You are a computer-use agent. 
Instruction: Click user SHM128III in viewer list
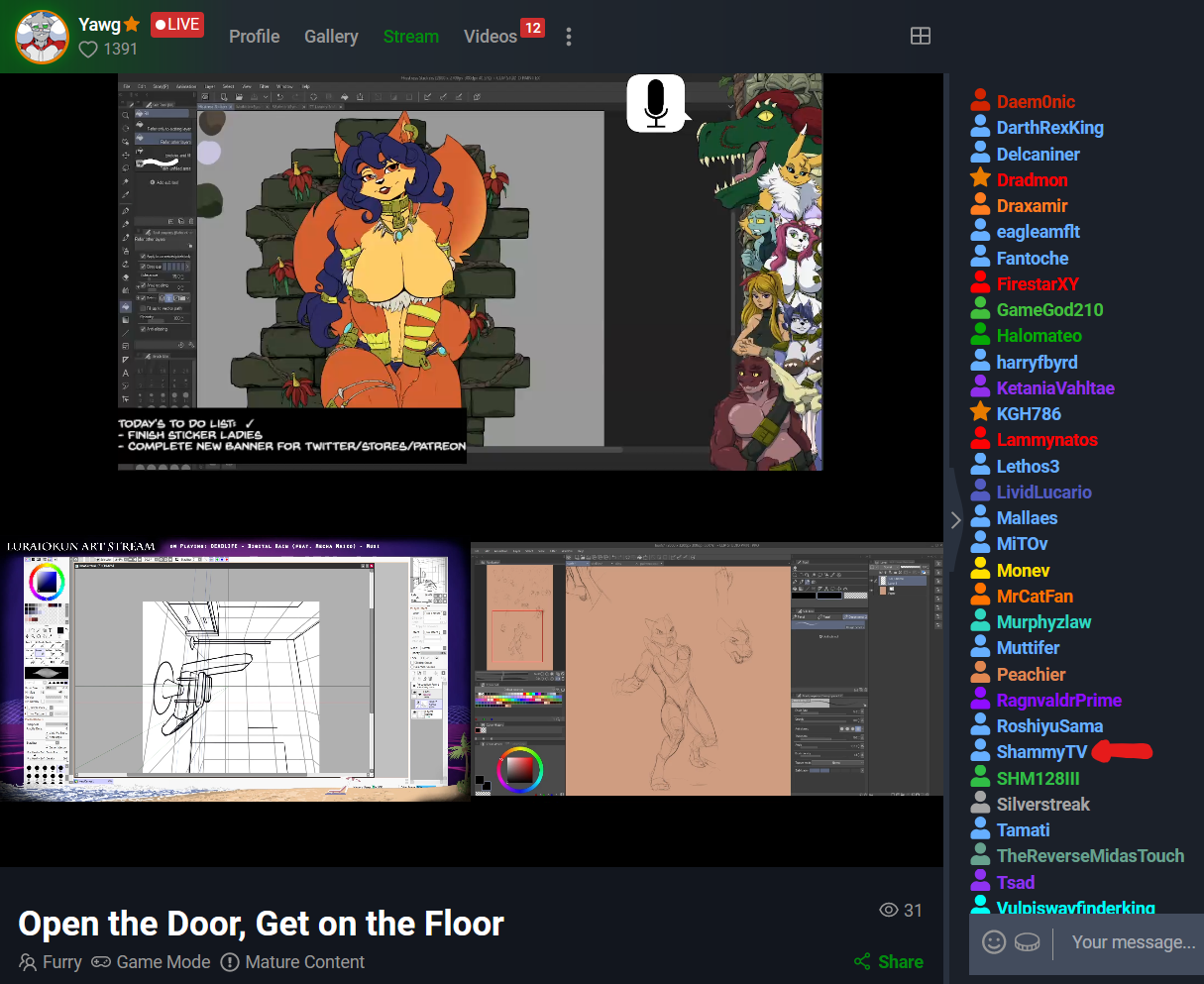tap(1038, 779)
